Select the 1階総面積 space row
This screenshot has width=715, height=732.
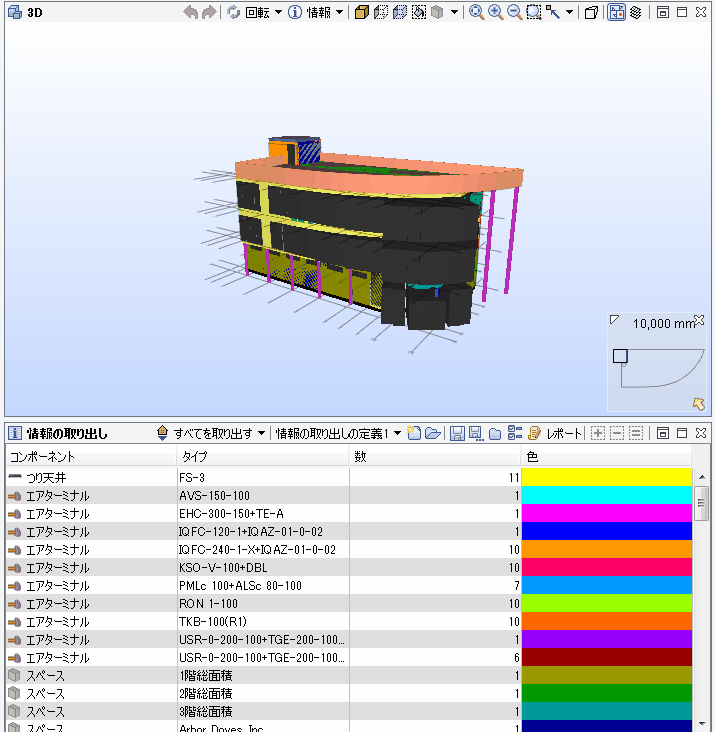click(x=349, y=676)
